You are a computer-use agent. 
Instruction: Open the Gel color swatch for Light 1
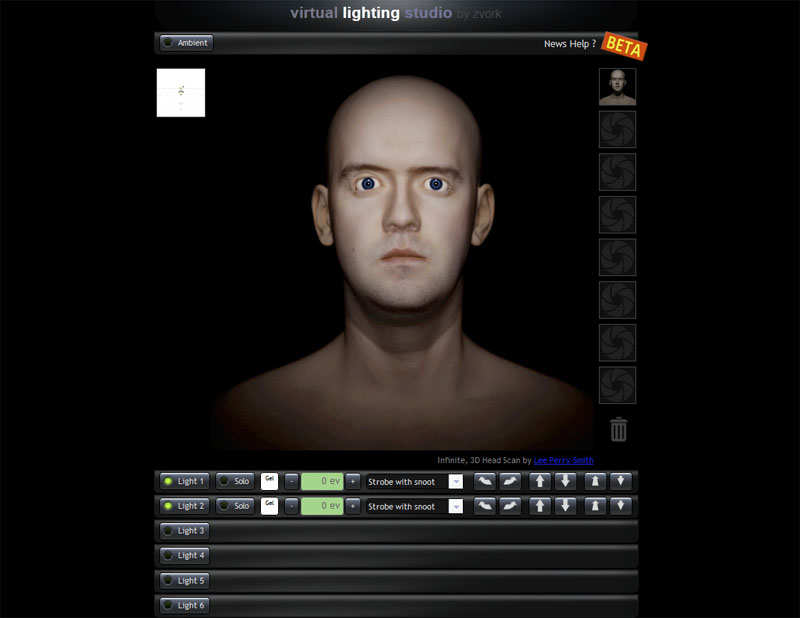(269, 481)
